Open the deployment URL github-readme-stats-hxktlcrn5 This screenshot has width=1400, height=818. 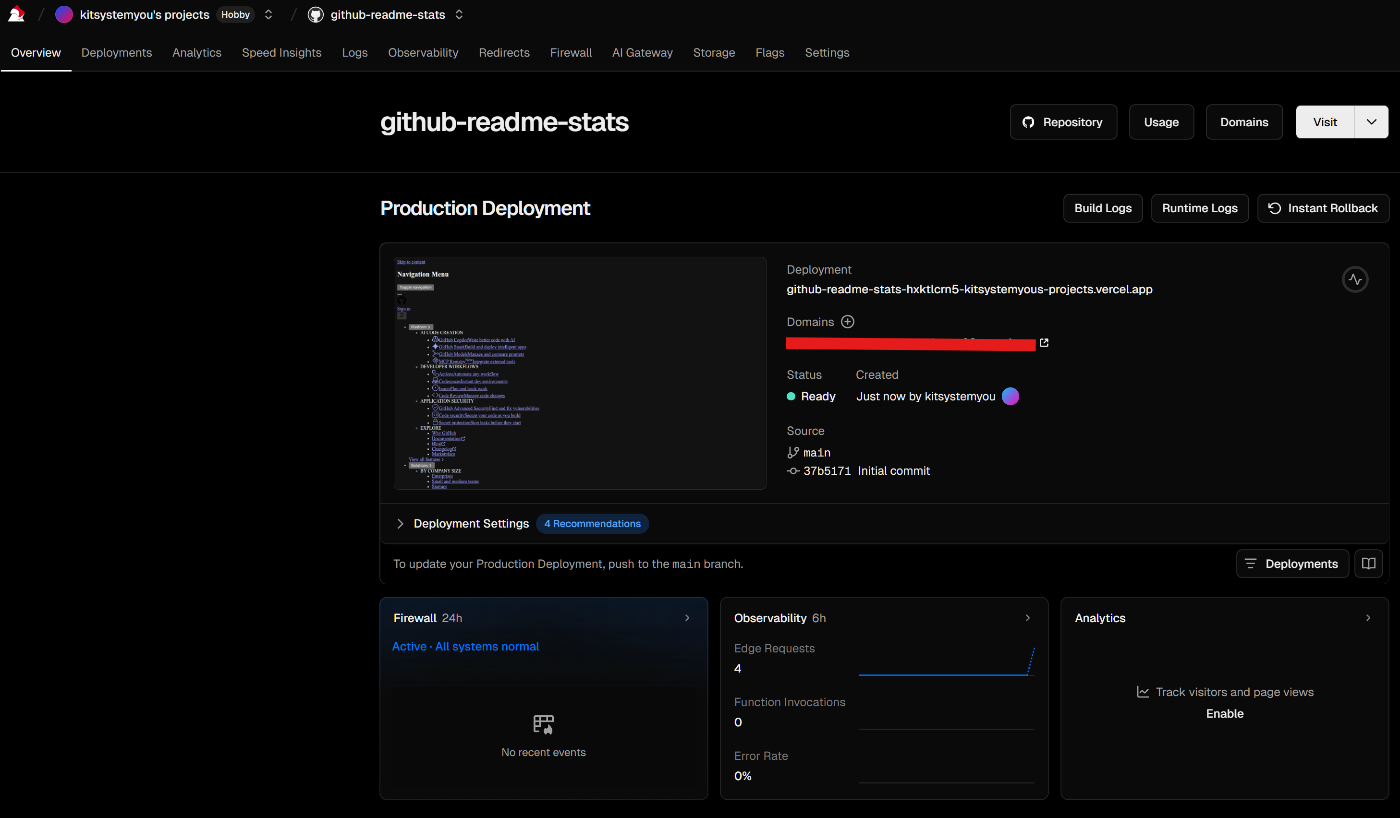(970, 289)
